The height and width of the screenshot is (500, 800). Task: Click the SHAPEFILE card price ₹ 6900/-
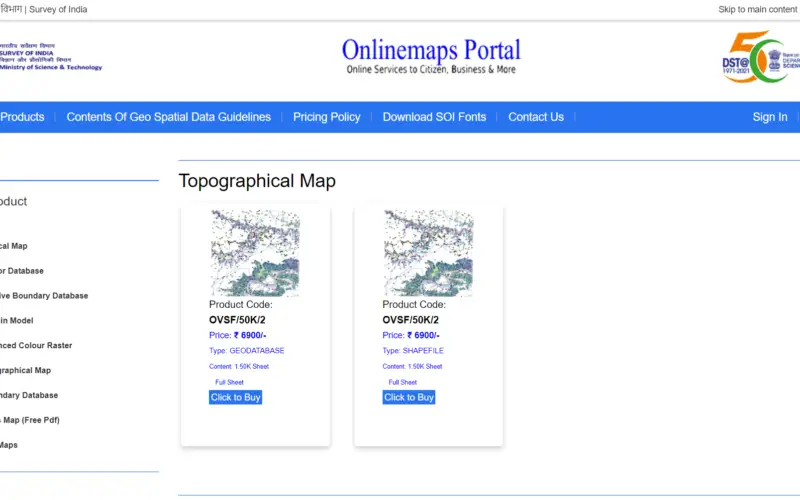[411, 335]
